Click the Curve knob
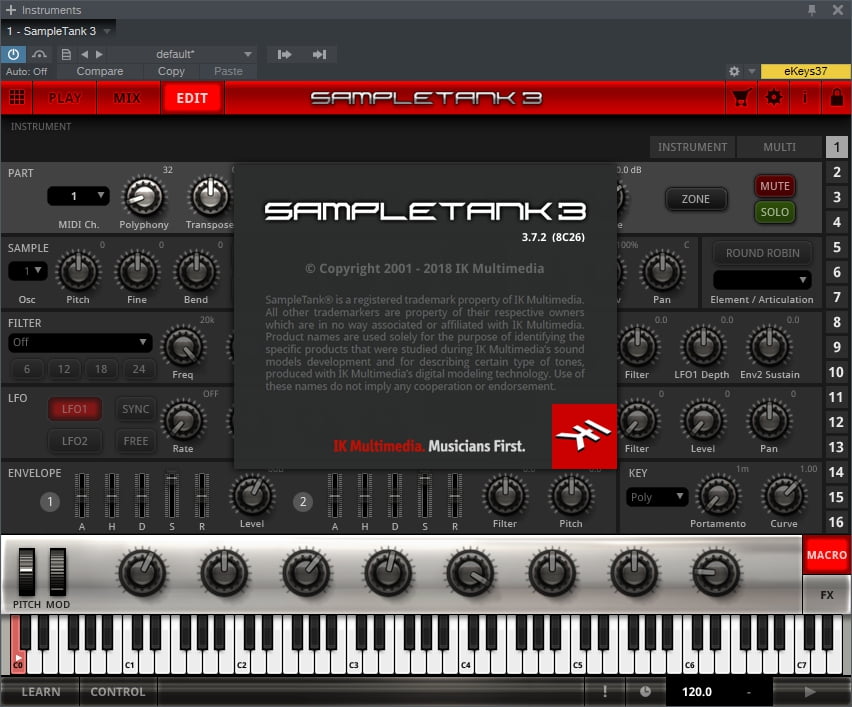852x707 pixels. 784,496
